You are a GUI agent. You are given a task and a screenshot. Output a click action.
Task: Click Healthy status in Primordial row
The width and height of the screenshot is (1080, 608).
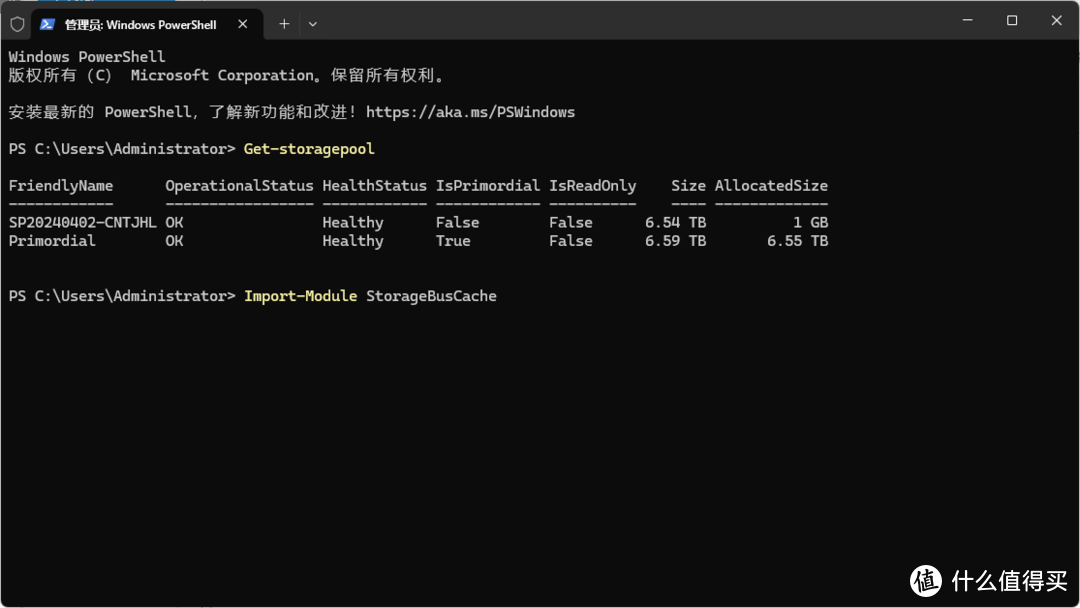(353, 241)
